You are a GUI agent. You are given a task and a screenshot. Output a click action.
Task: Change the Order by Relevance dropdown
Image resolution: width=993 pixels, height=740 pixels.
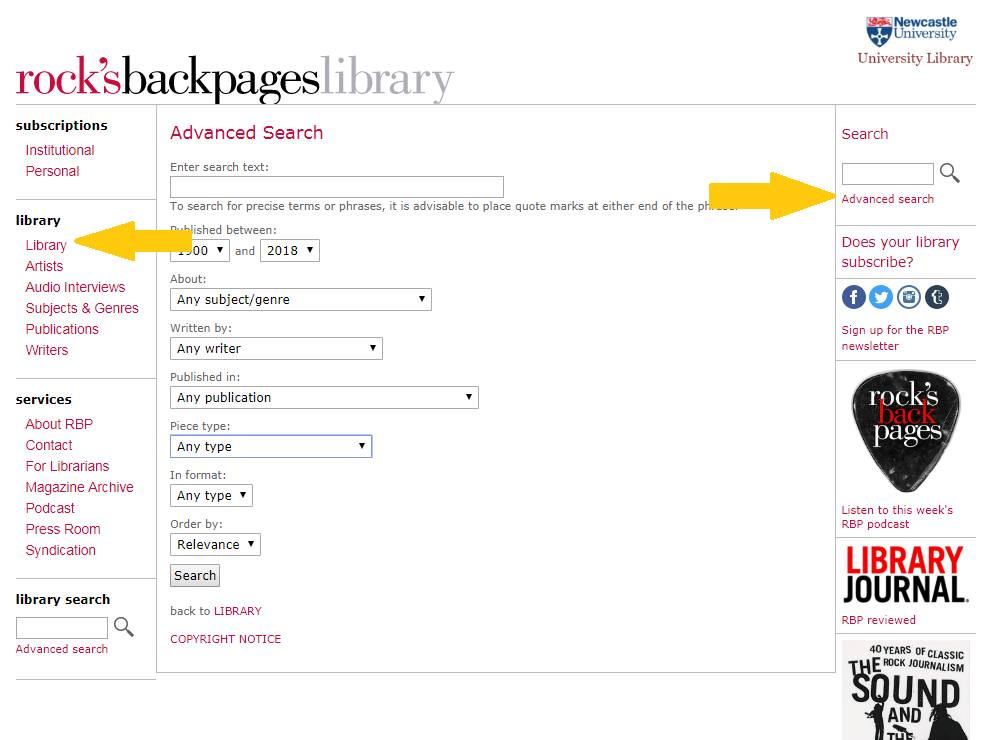(215, 544)
